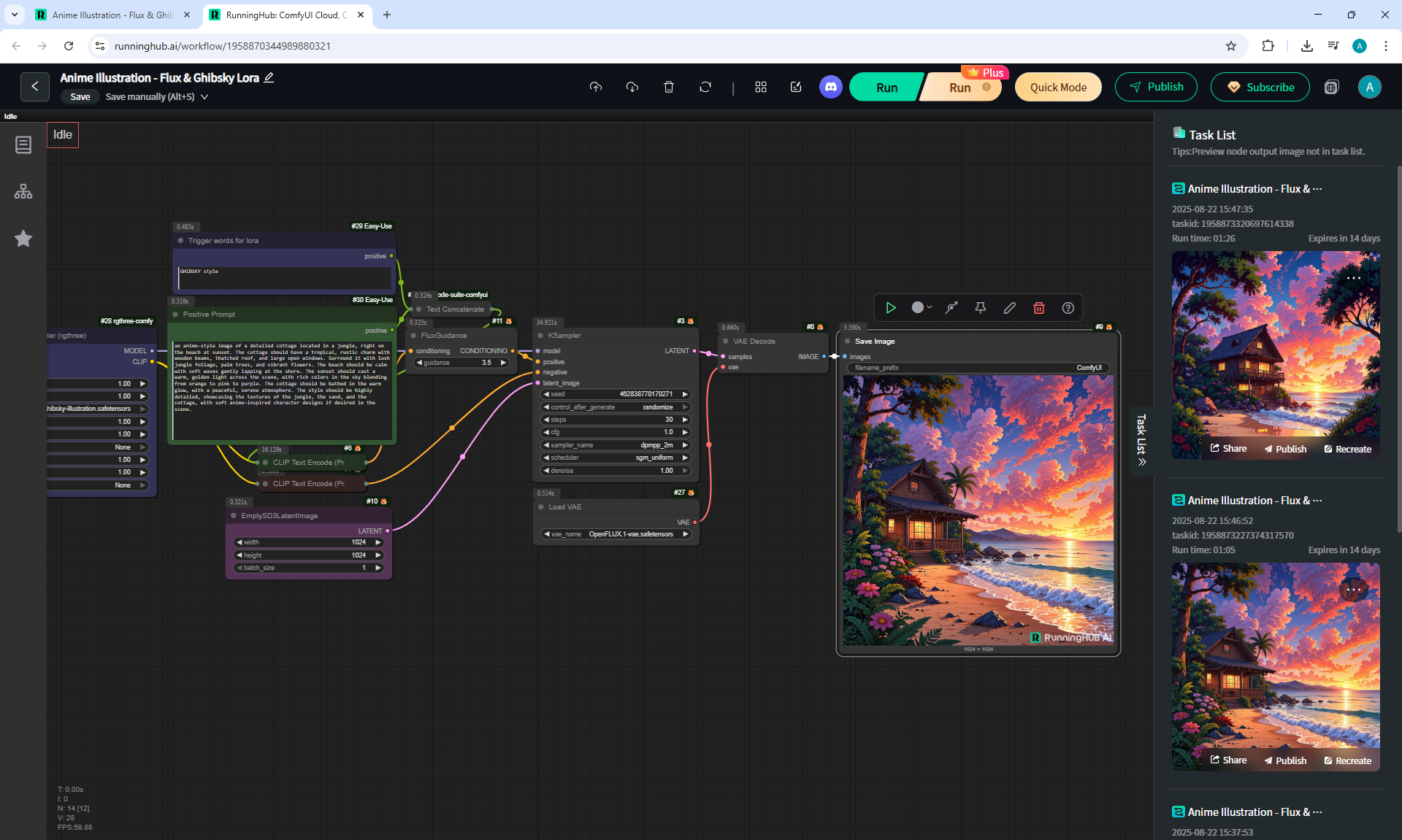Click the red delete icon in the node toolbar

(x=1038, y=308)
